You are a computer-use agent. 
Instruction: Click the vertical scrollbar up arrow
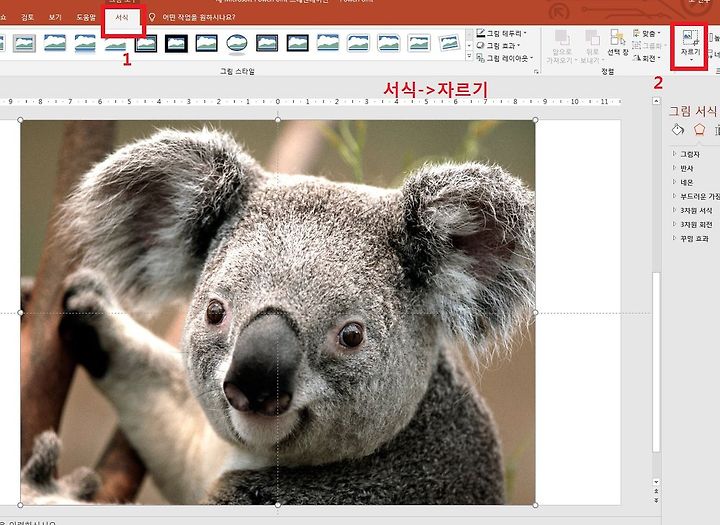(x=657, y=101)
